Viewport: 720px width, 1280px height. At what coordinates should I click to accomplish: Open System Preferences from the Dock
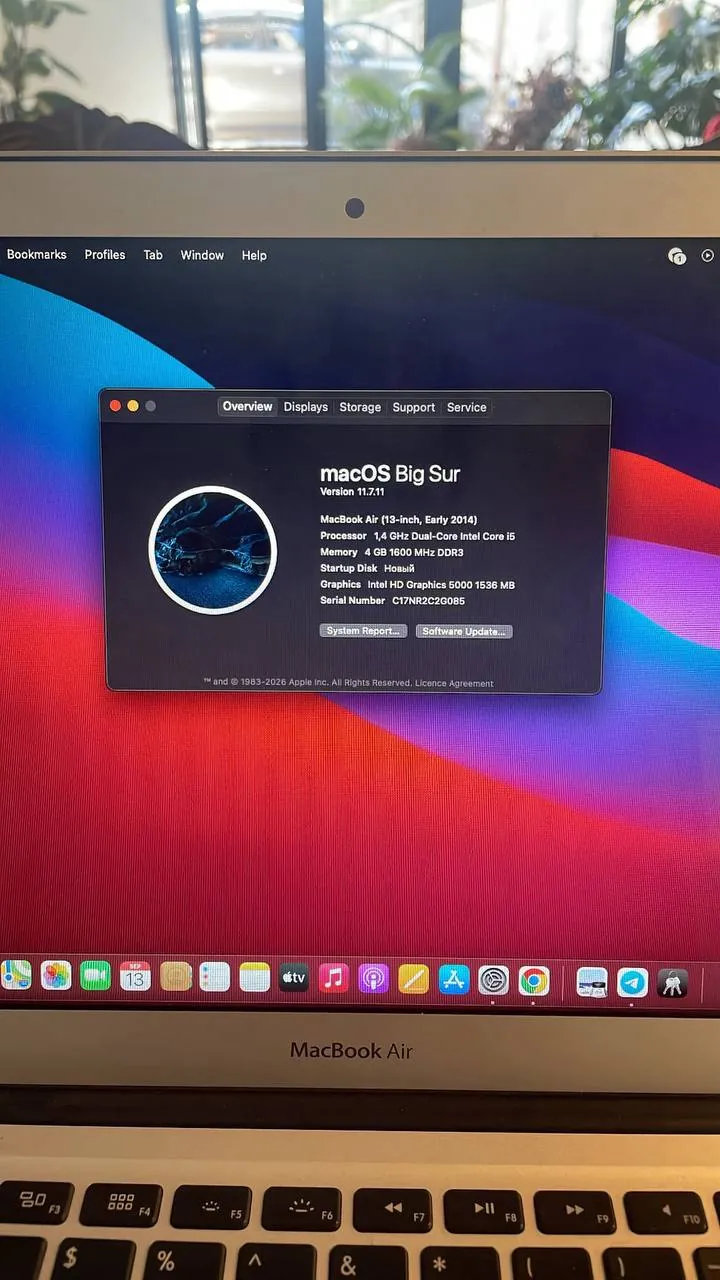coord(494,980)
